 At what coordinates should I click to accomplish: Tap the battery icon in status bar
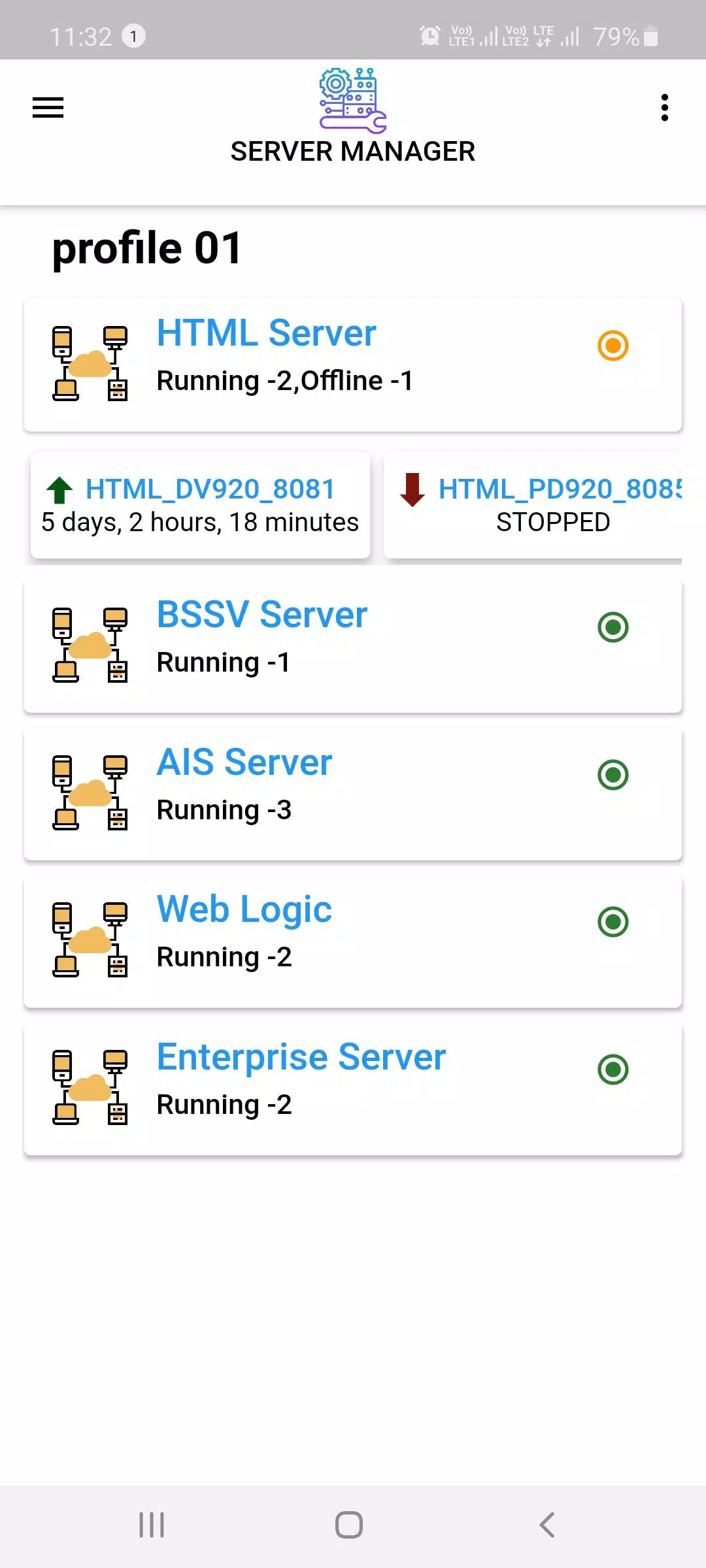point(650,36)
